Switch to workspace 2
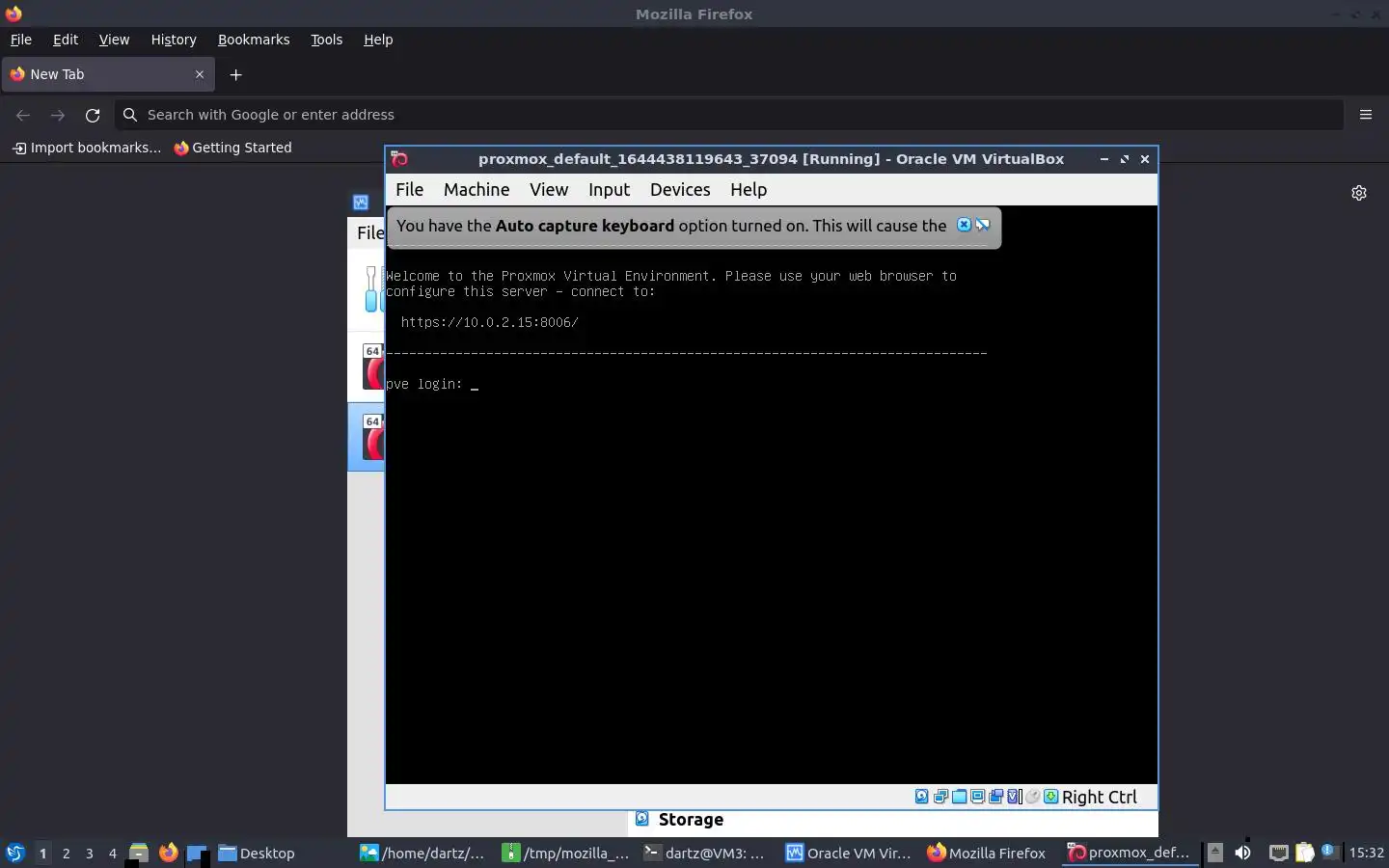 tap(66, 853)
